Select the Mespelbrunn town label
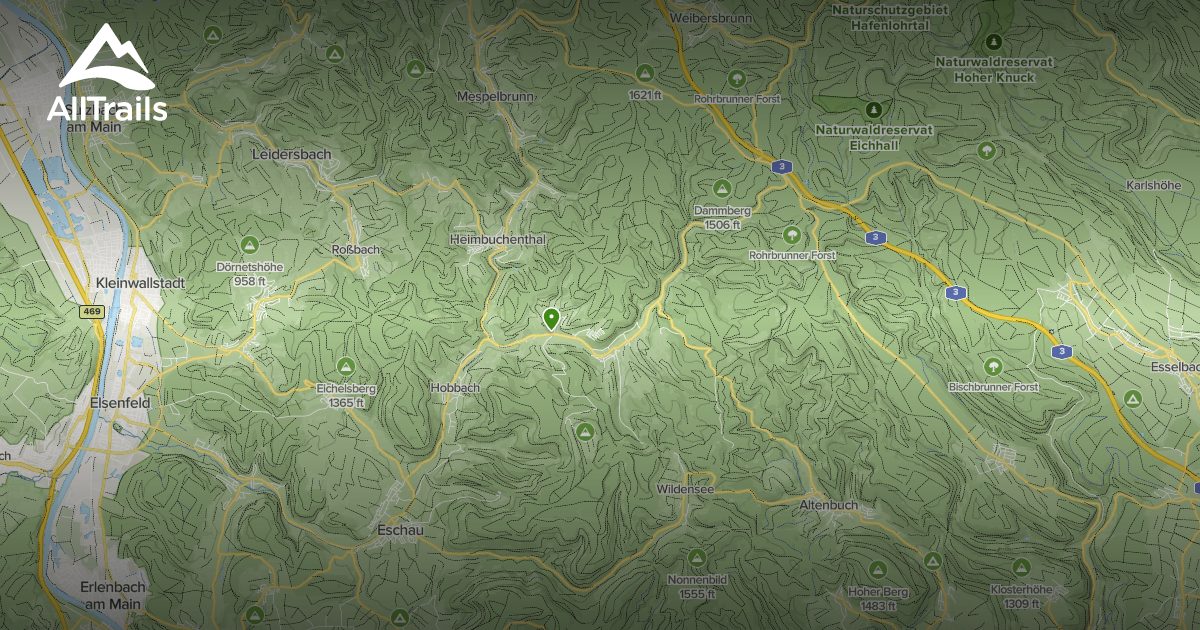 tap(497, 95)
